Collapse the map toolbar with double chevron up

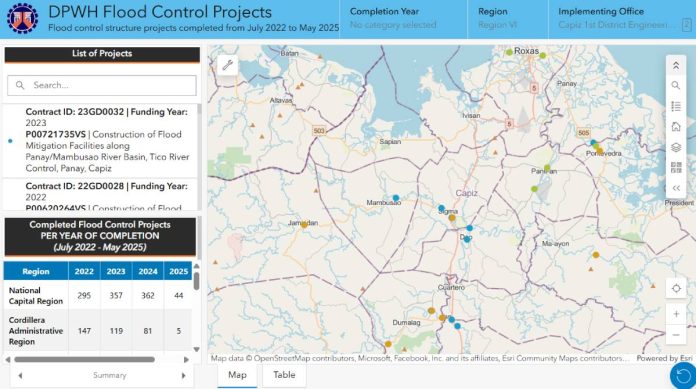(x=676, y=66)
